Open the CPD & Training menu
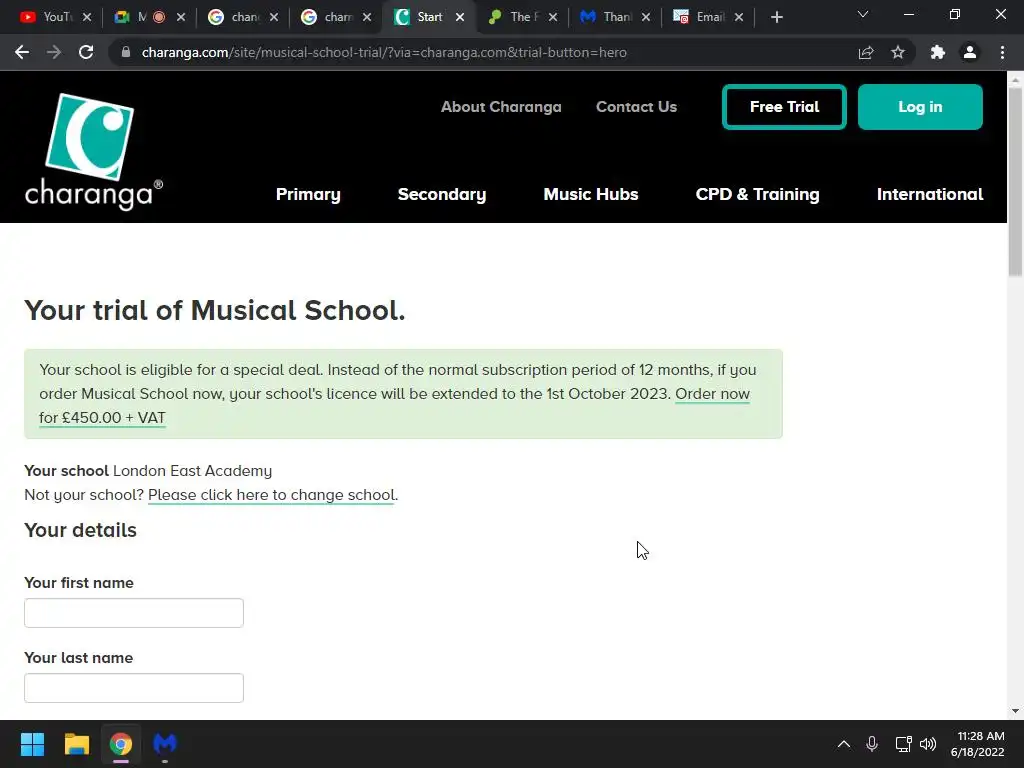This screenshot has width=1024, height=768. [758, 194]
